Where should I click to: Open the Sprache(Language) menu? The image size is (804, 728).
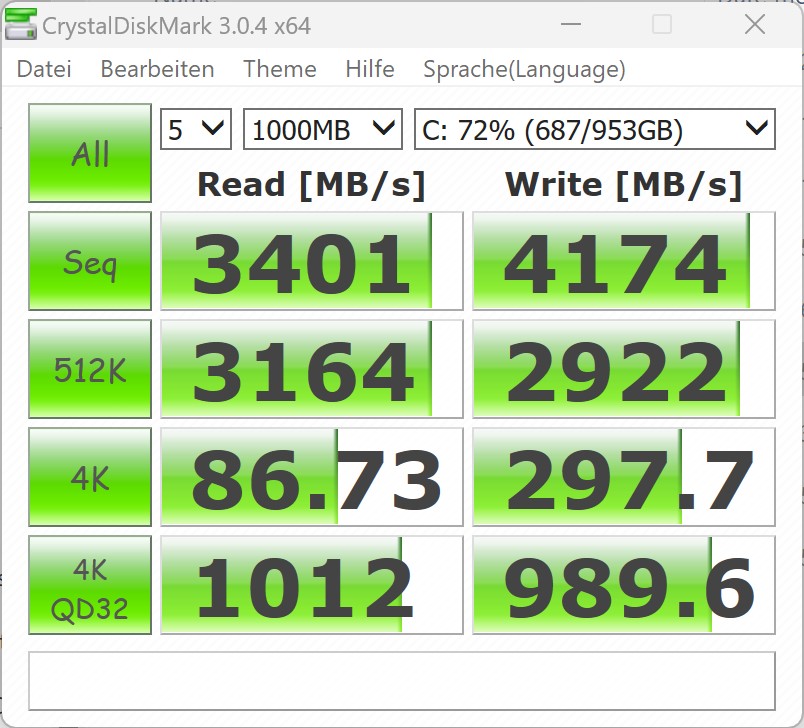coord(525,70)
